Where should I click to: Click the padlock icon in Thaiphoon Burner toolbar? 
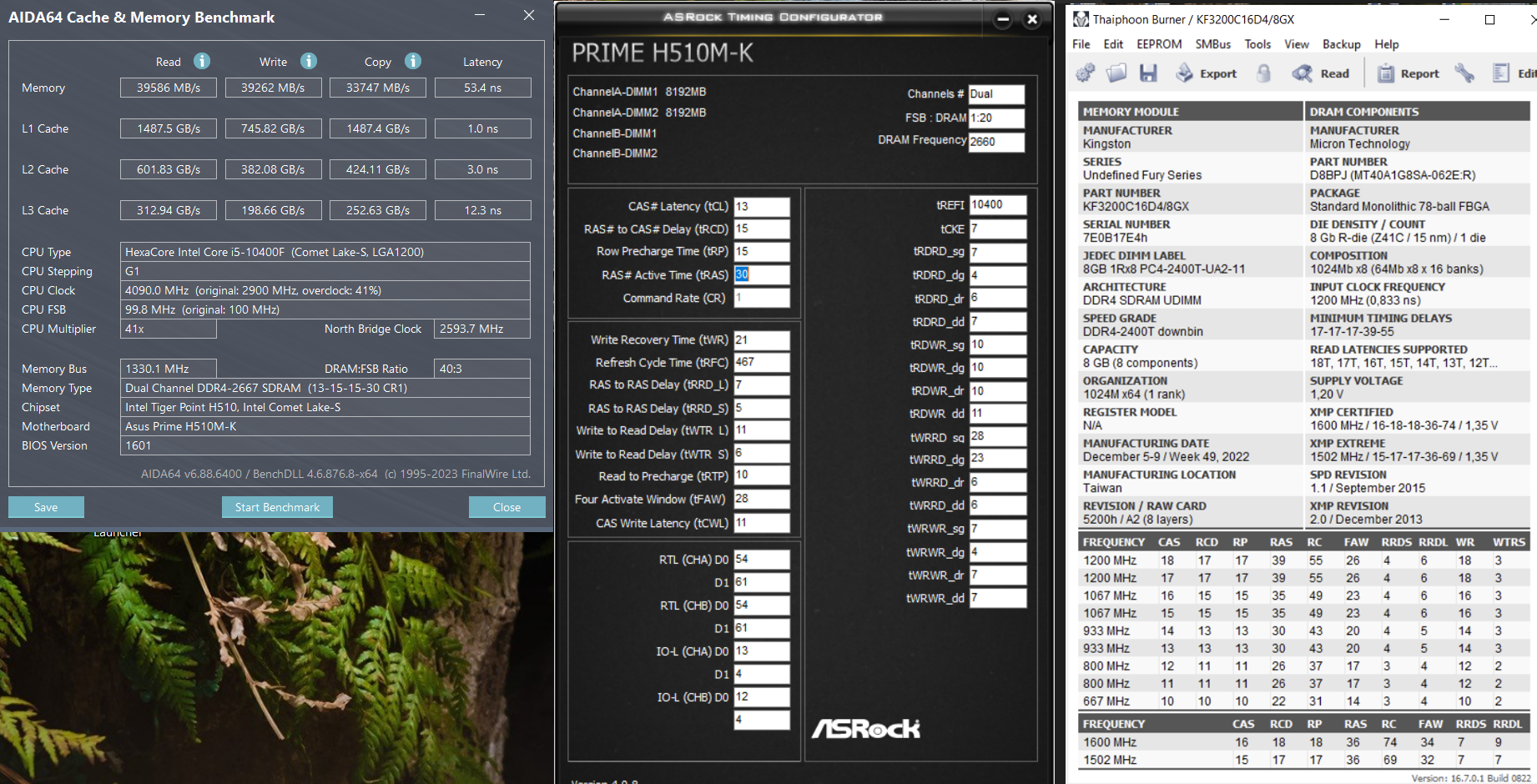(1264, 73)
